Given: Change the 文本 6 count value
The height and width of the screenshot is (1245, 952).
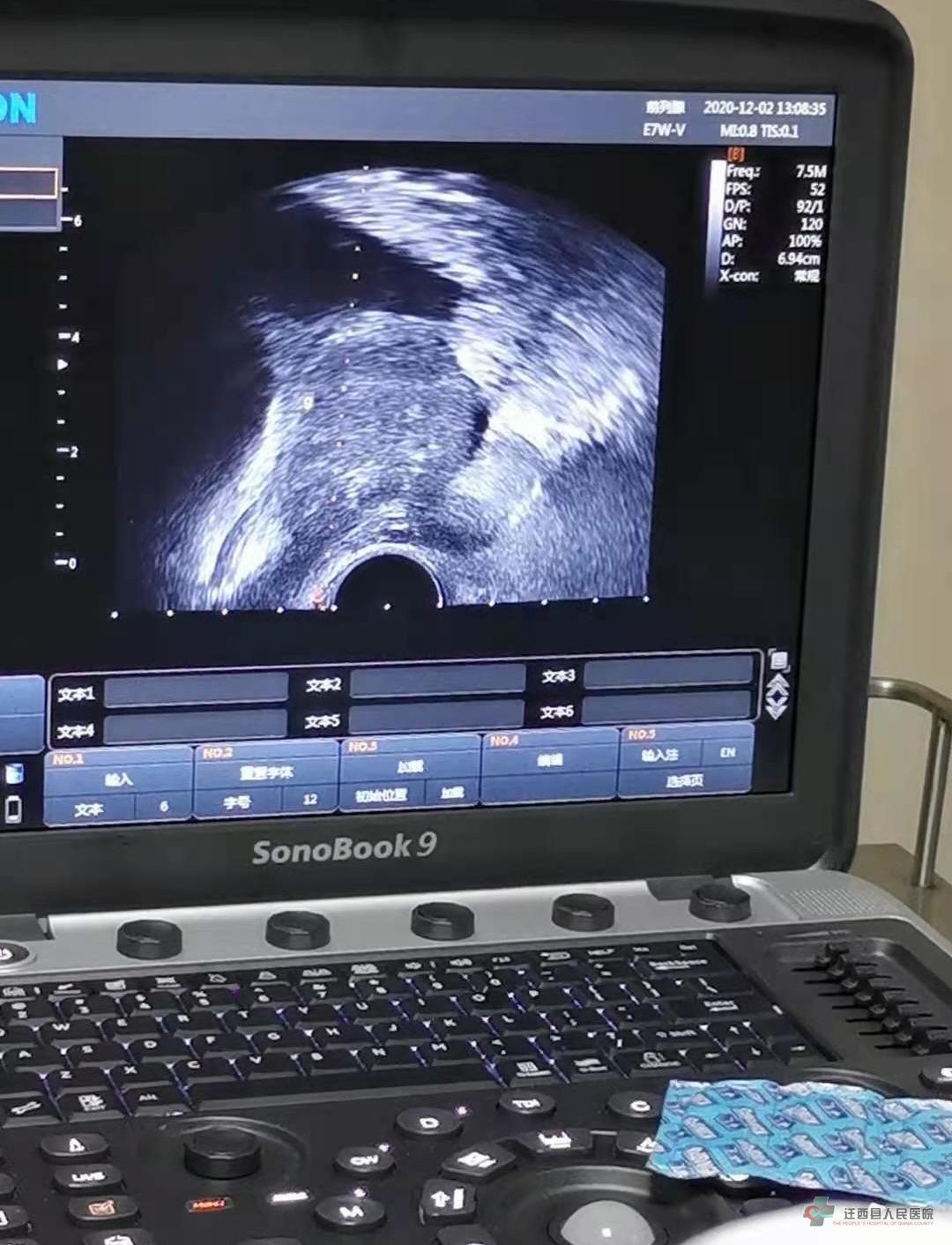Looking at the screenshot, I should (x=163, y=807).
